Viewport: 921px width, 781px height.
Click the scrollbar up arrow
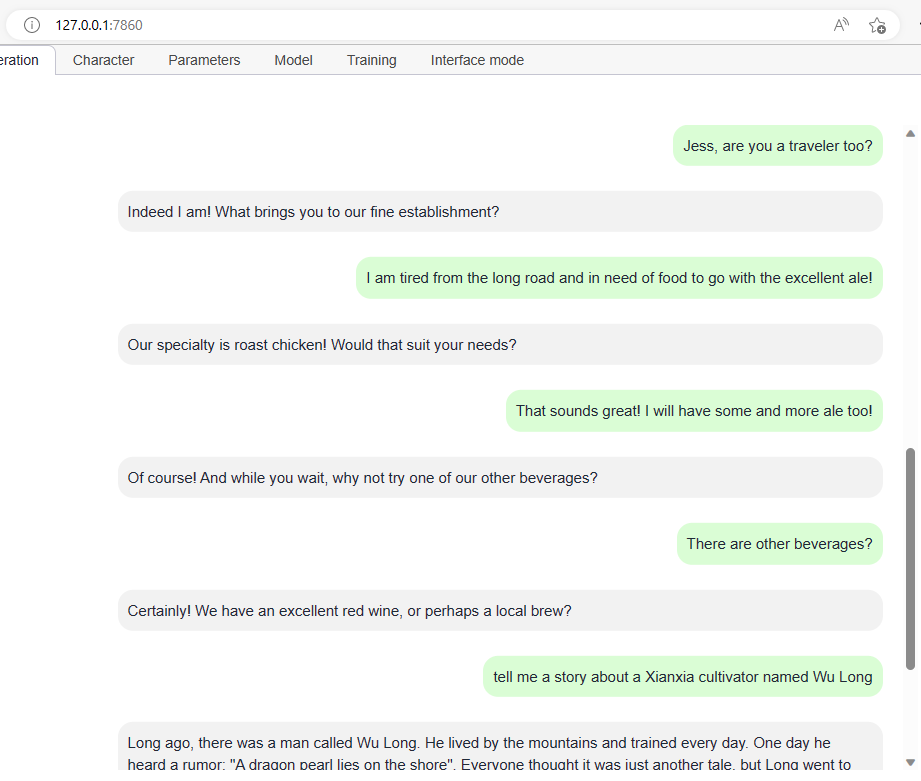coord(910,133)
